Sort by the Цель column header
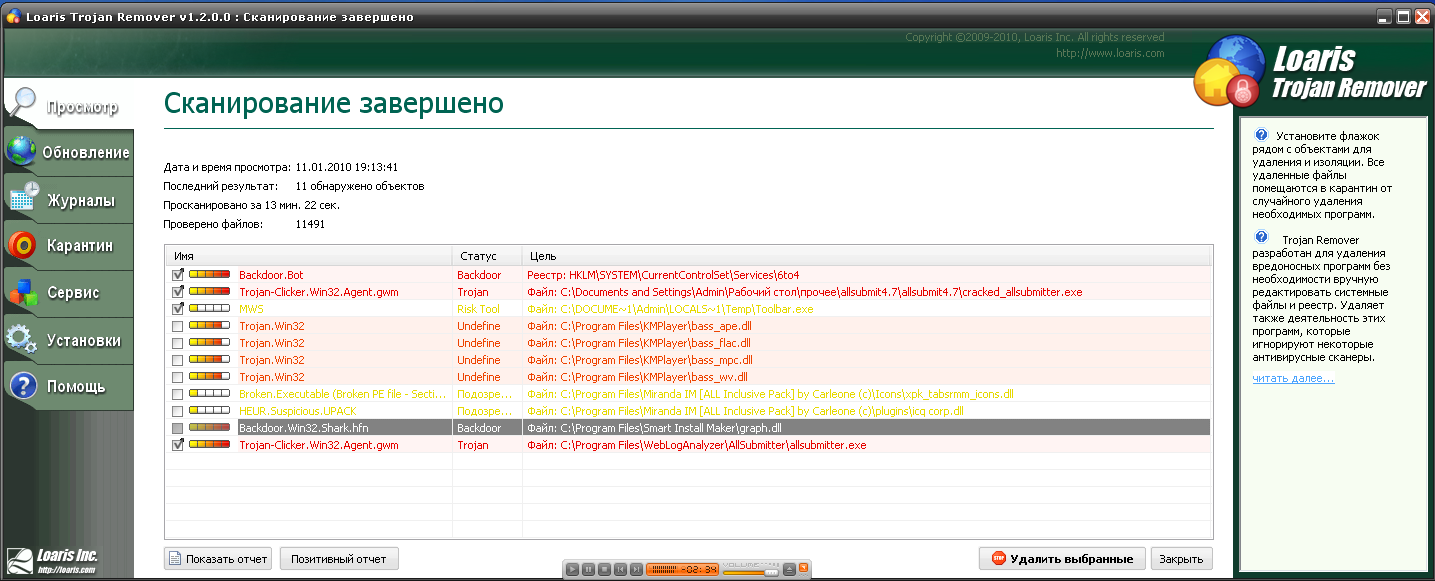The width and height of the screenshot is (1435, 581). 866,256
